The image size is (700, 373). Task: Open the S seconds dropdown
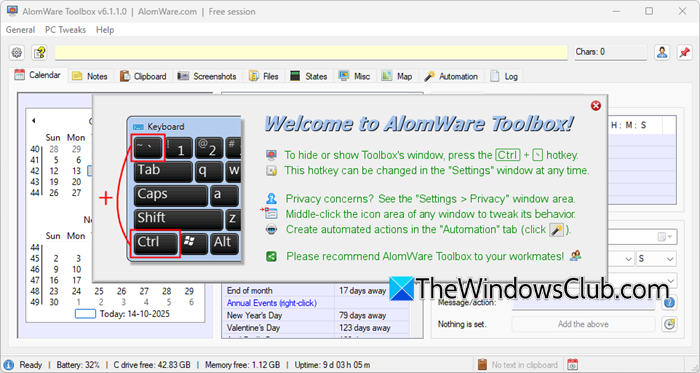[x=656, y=259]
